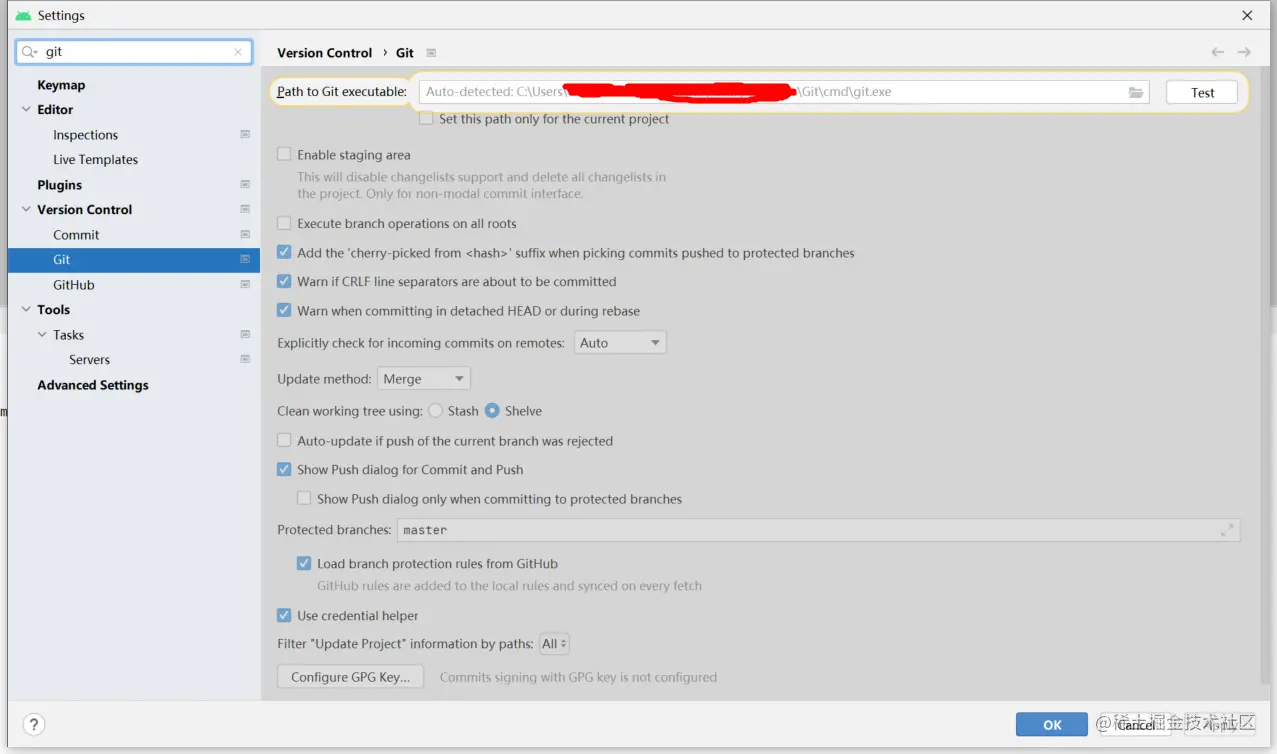This screenshot has height=754, width=1277.
Task: Collapse the Tasks tree node
Action: pyautogui.click(x=42, y=334)
